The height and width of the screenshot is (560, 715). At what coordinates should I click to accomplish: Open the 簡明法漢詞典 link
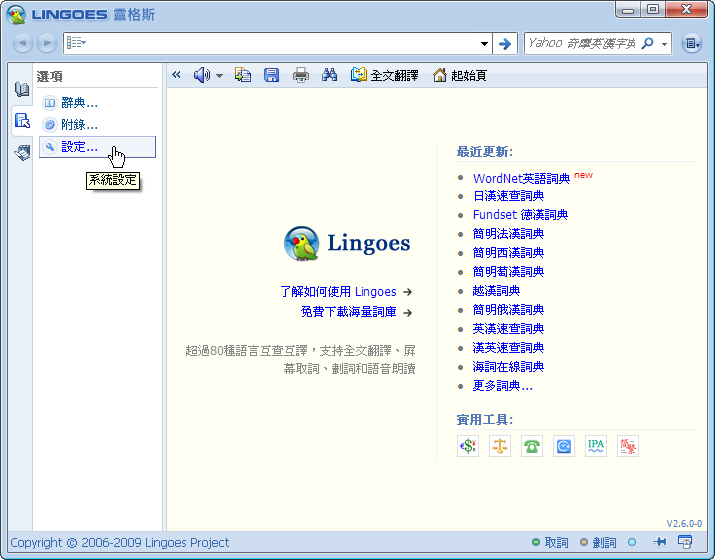[x=508, y=234]
